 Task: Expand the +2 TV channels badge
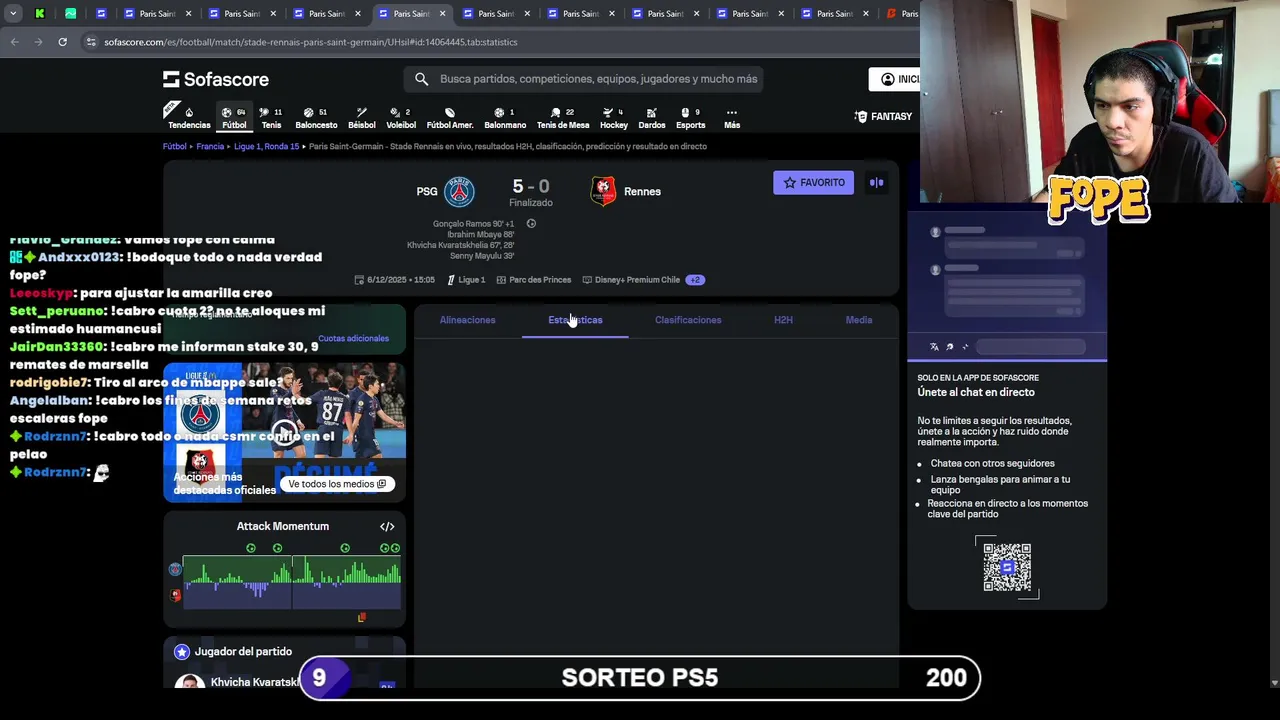click(695, 280)
